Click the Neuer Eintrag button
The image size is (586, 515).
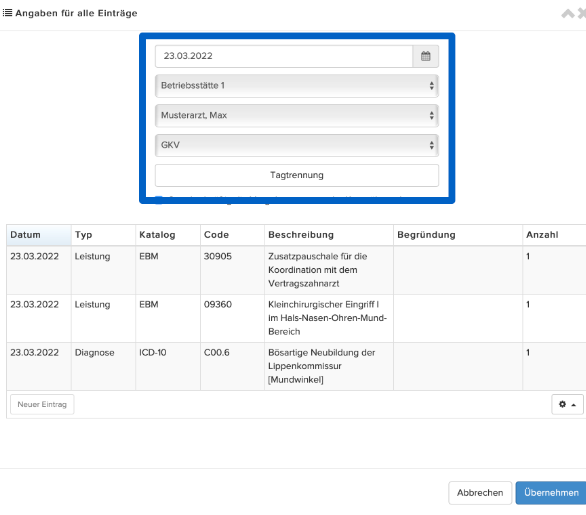click(42, 404)
